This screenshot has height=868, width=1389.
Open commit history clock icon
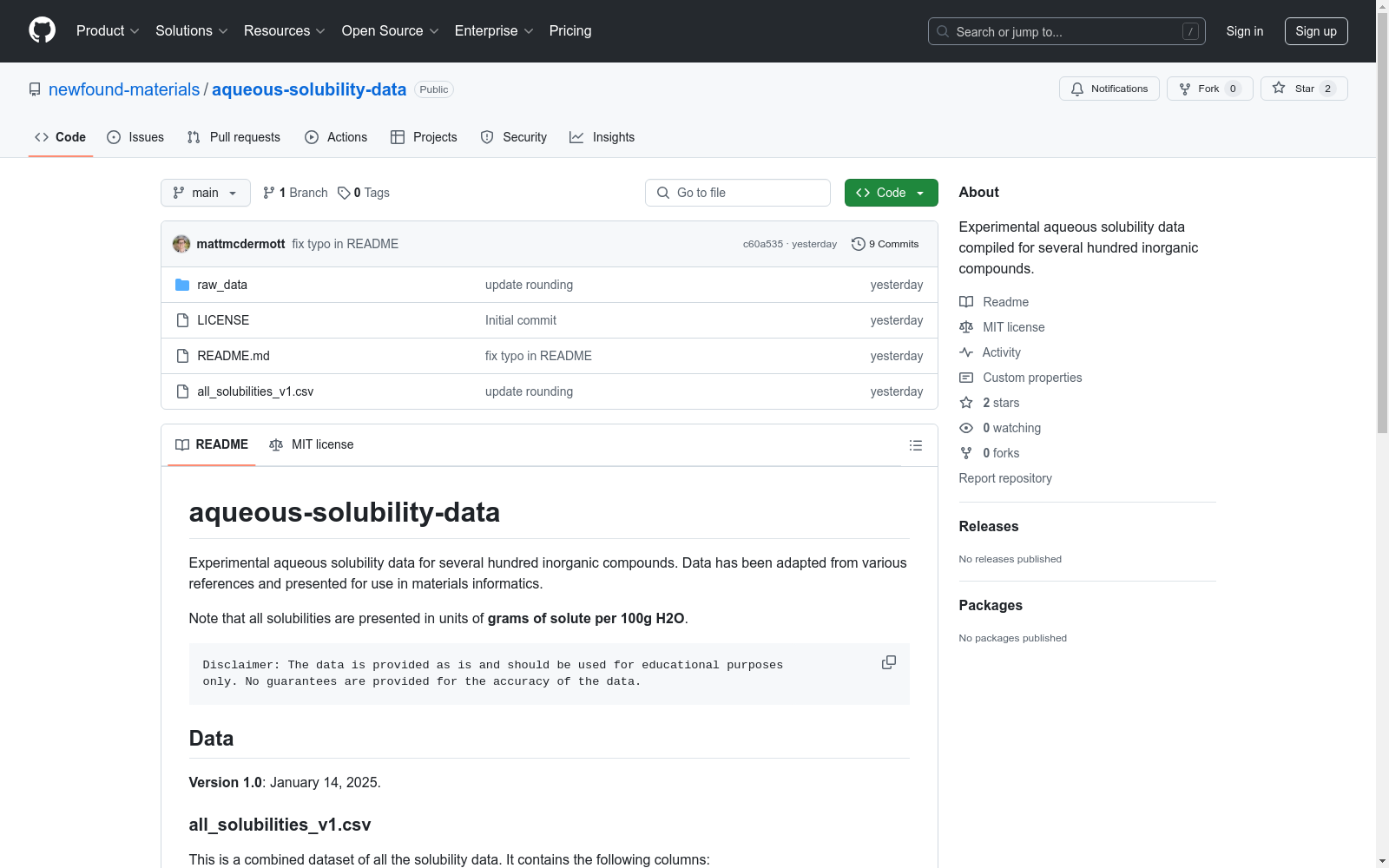(859, 244)
